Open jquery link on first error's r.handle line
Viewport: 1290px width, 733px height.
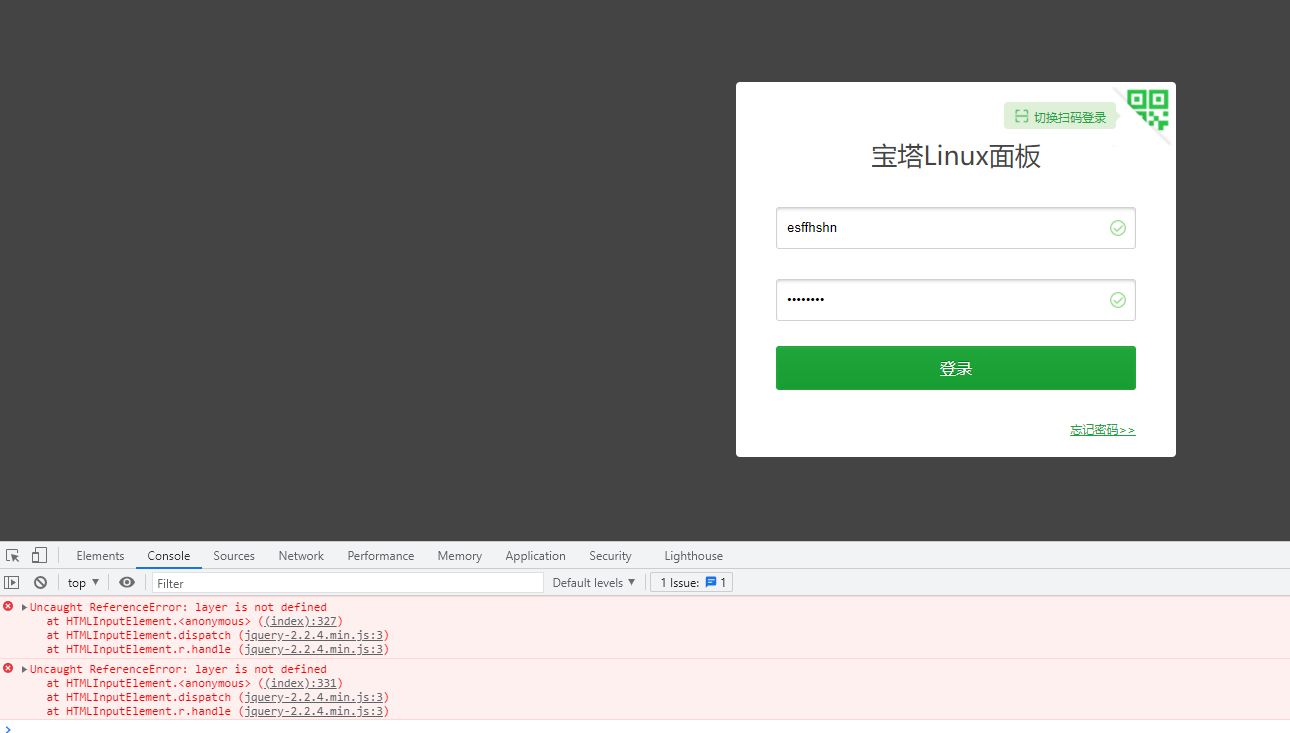(x=313, y=649)
